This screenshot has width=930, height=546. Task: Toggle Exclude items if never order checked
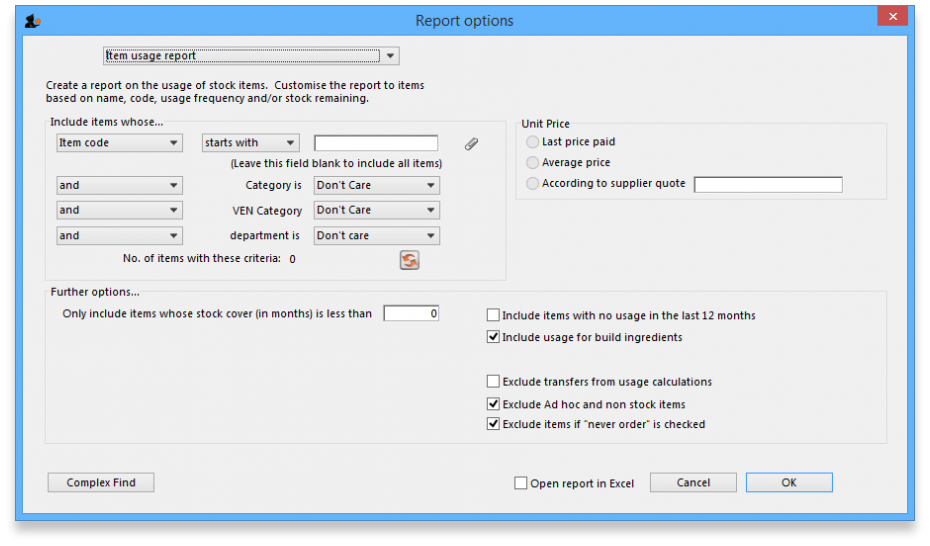click(x=493, y=424)
